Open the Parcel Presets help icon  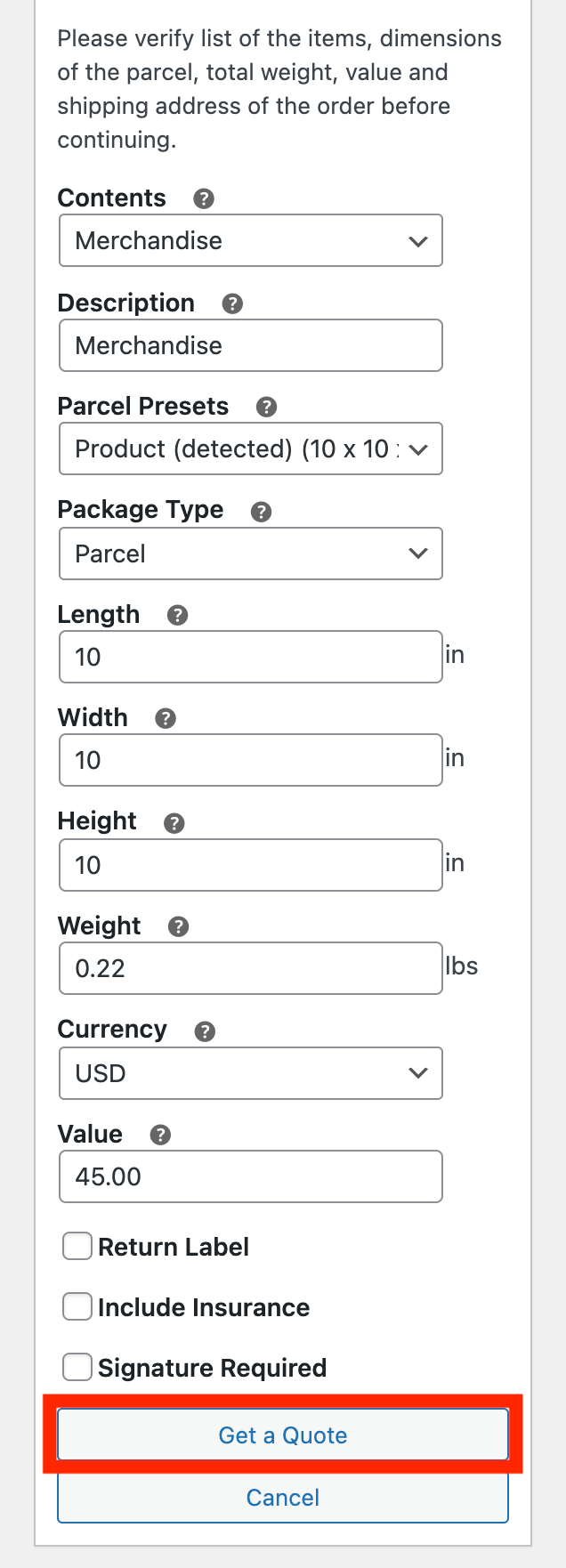266,407
